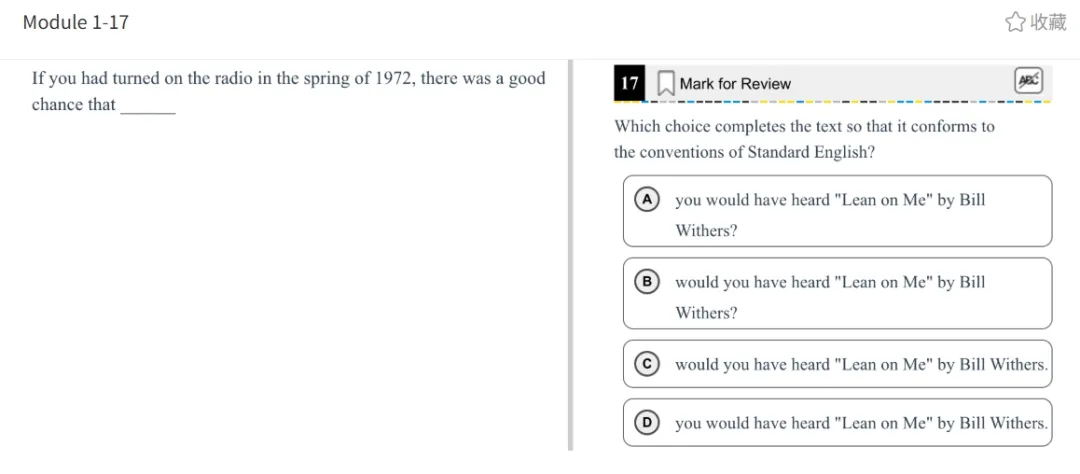The height and width of the screenshot is (474, 1080).
Task: Toggle the ABC strikethrough answer-elimination icon
Action: pyautogui.click(x=1028, y=81)
